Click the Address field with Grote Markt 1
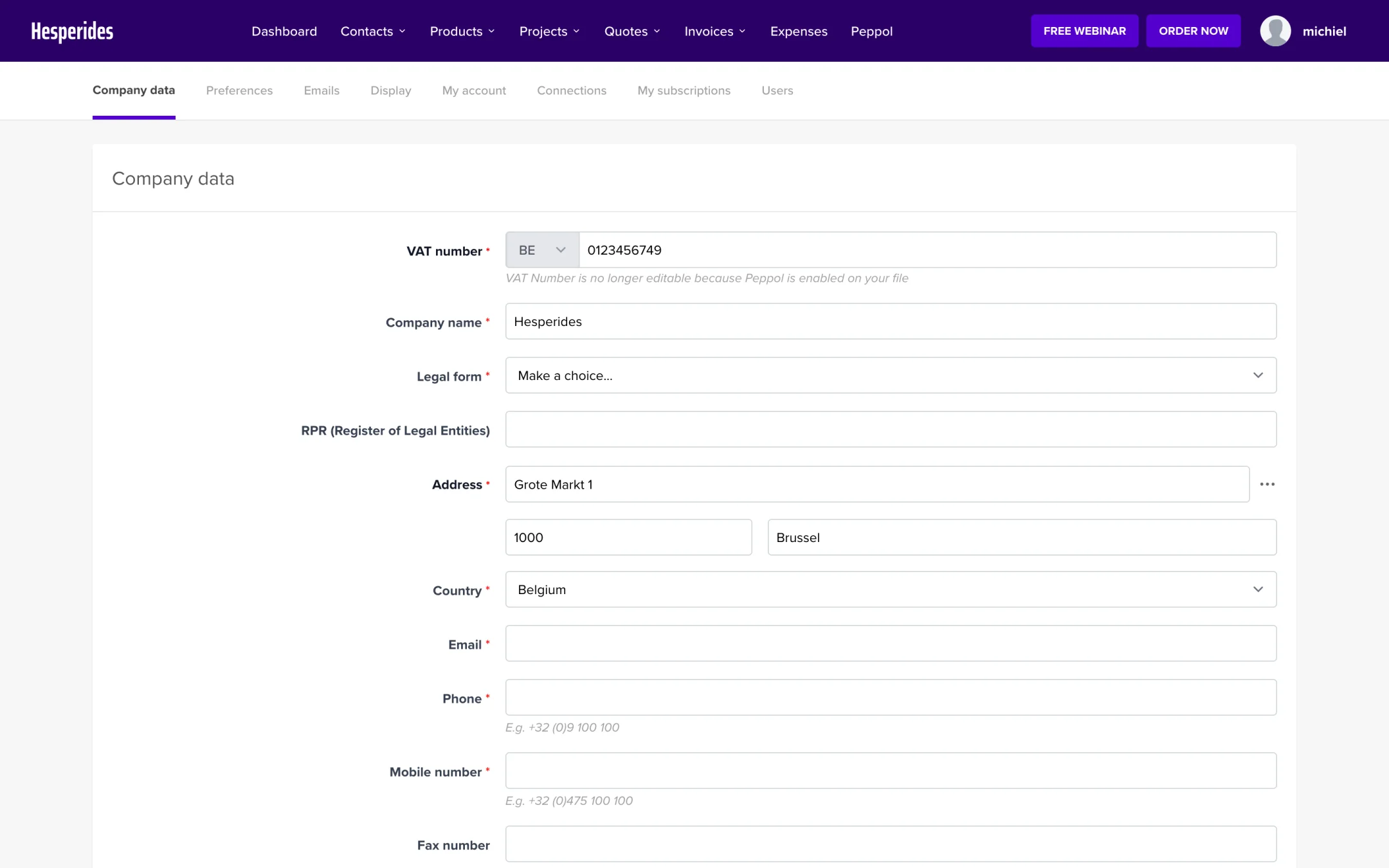Image resolution: width=1389 pixels, height=868 pixels. click(877, 484)
